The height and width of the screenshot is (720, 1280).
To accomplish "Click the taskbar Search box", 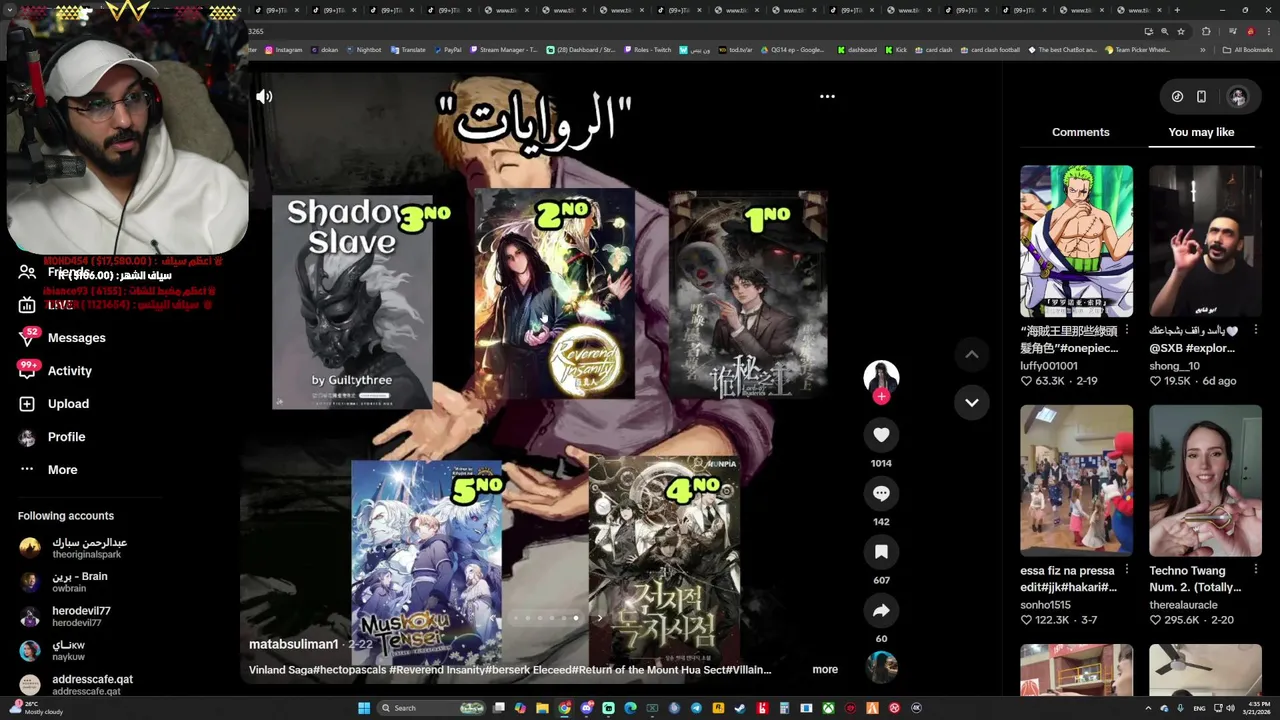I will point(431,708).
